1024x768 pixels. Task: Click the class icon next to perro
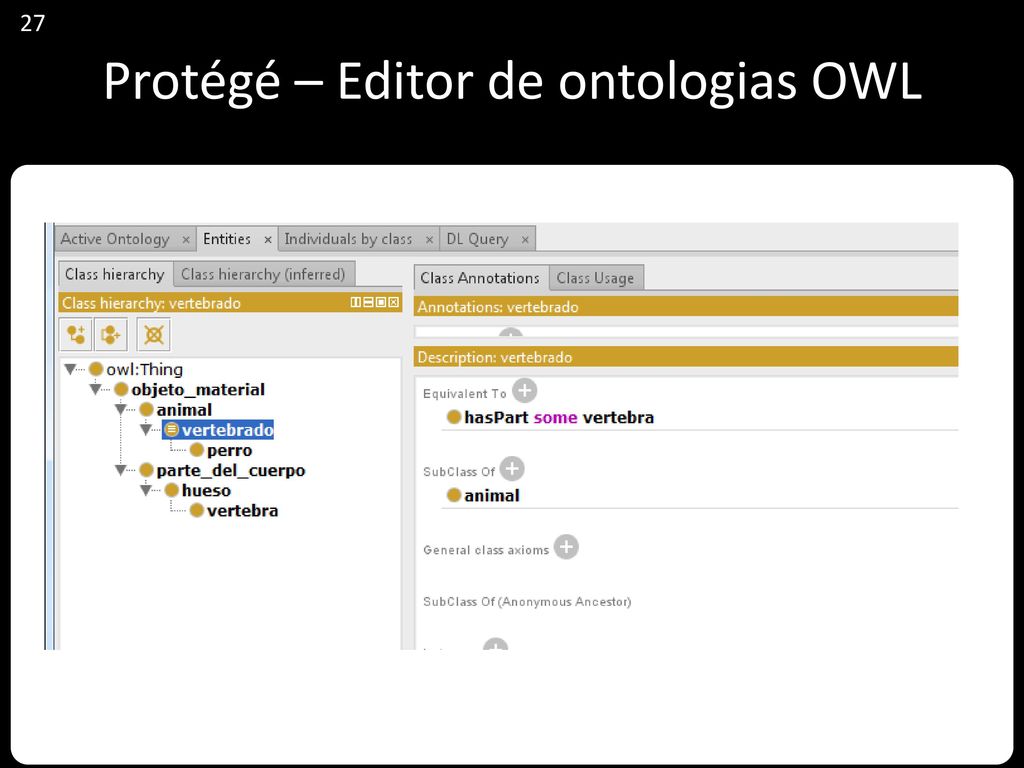point(197,450)
